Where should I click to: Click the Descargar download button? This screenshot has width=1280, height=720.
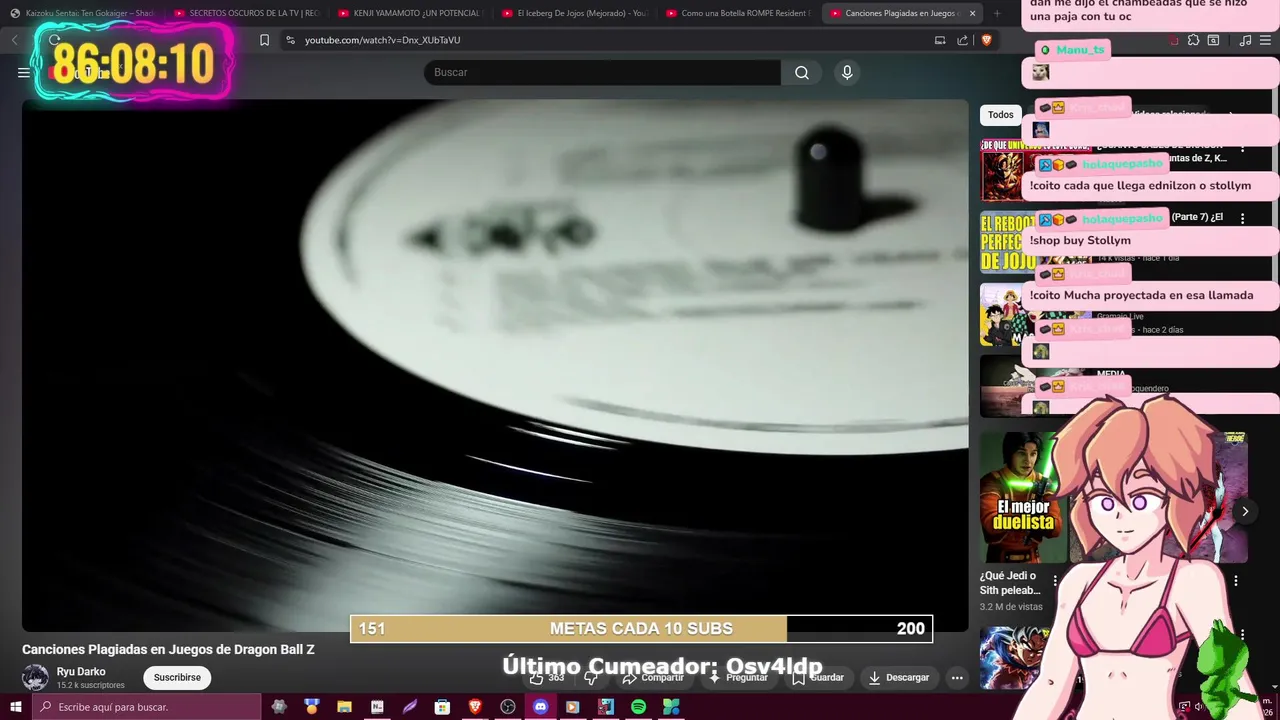click(898, 677)
